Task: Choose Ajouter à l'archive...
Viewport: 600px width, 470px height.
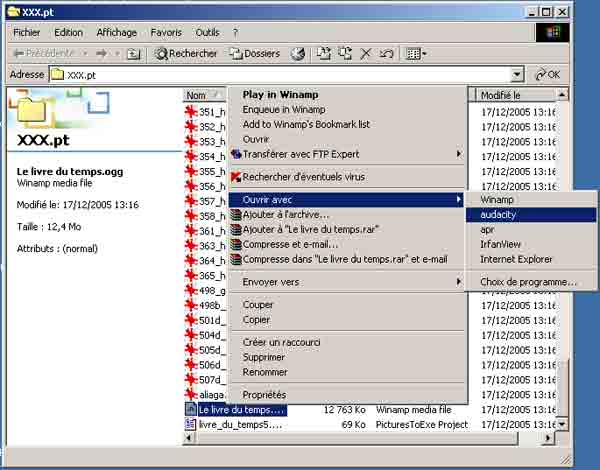Action: (x=347, y=214)
